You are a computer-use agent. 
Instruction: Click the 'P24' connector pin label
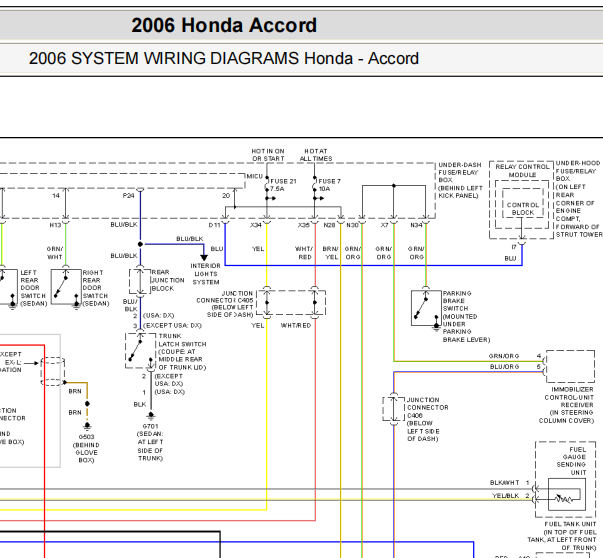pos(128,195)
